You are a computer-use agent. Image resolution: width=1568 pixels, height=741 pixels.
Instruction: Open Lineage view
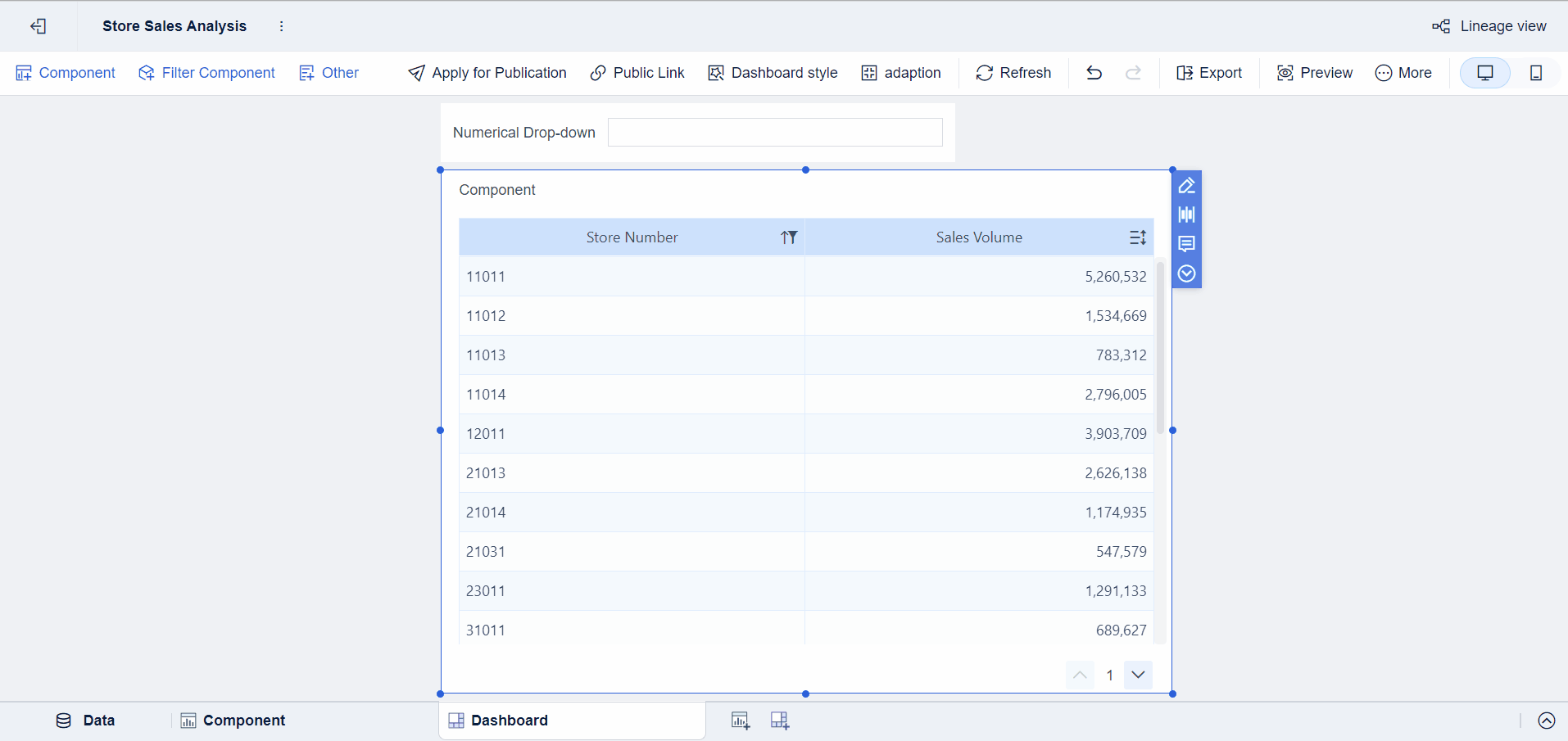[x=1502, y=25]
